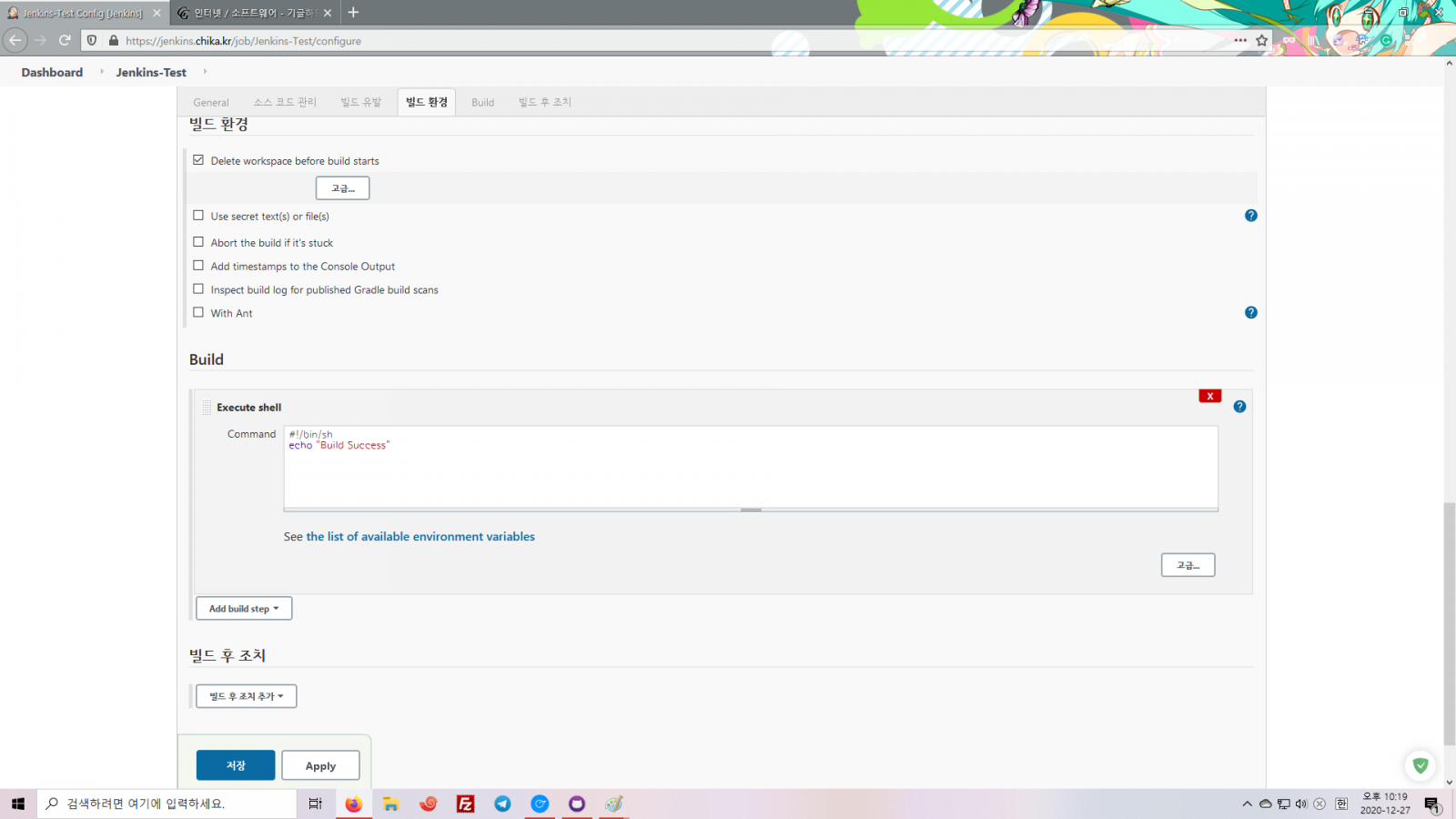Open the 빌드 후 조치 추가 dropdown
This screenshot has height=819, width=1456.
point(247,696)
